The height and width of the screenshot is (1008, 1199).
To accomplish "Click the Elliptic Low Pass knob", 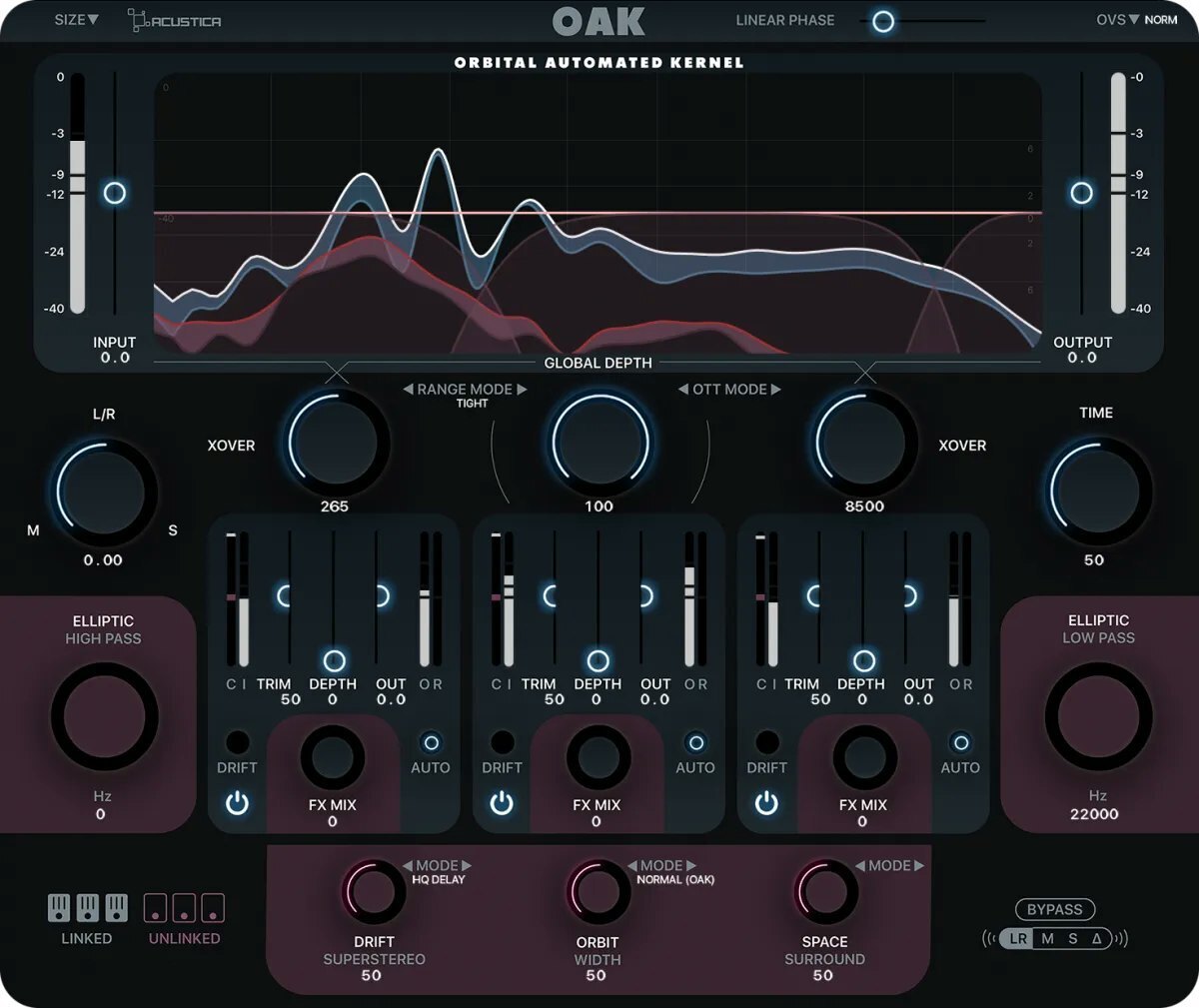I will [x=1098, y=716].
